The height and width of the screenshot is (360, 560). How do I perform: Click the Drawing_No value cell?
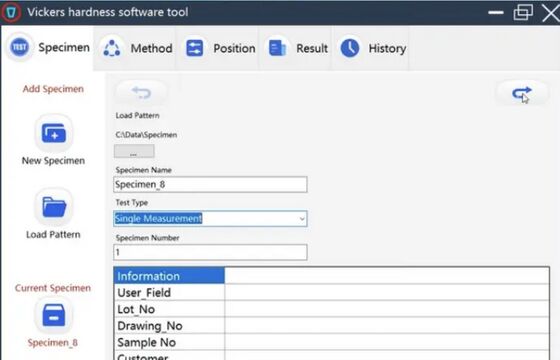pyautogui.click(x=387, y=326)
